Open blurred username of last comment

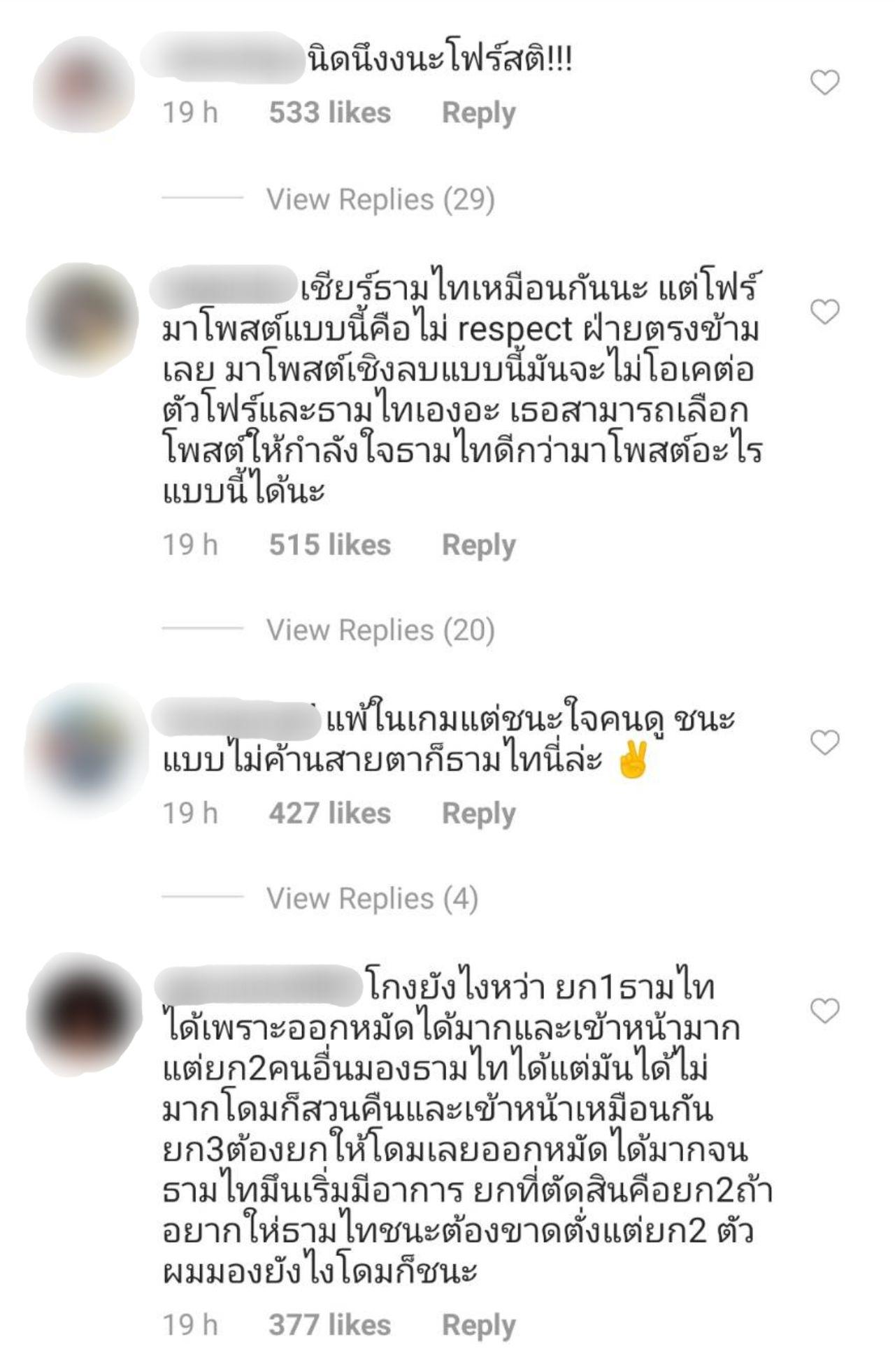point(257,984)
